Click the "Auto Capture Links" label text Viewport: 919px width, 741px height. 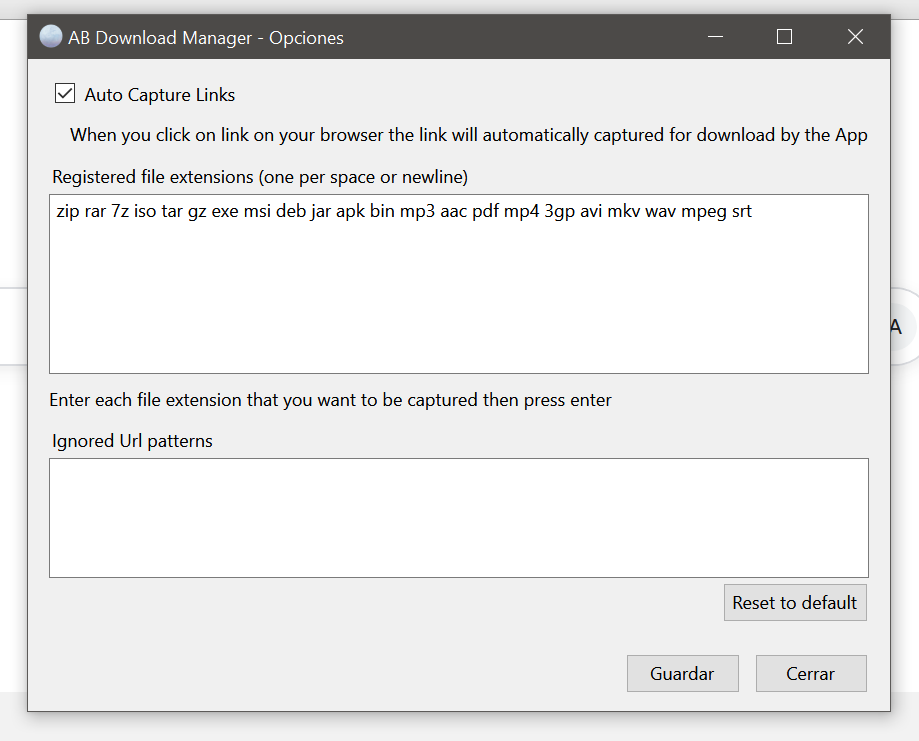point(160,95)
